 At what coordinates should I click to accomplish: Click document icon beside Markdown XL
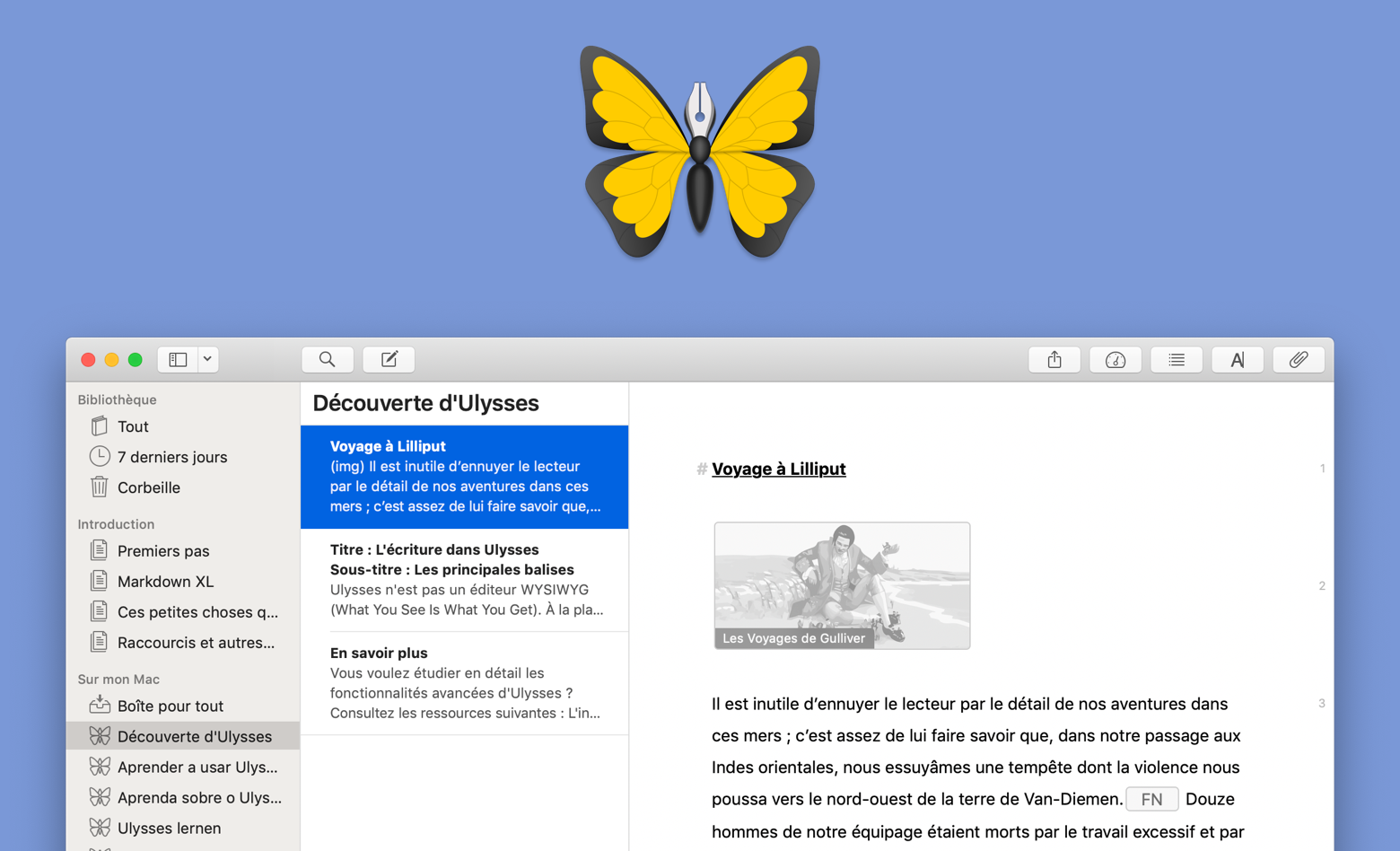(100, 581)
